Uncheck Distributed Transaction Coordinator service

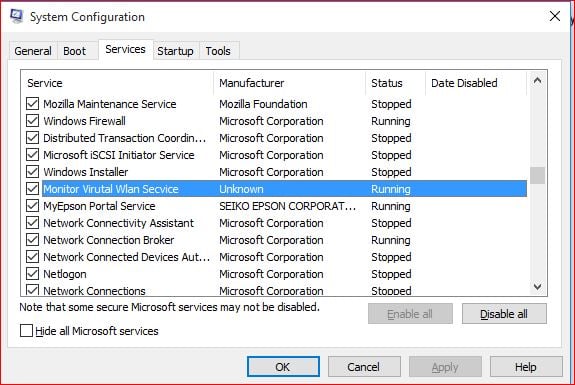[32, 138]
